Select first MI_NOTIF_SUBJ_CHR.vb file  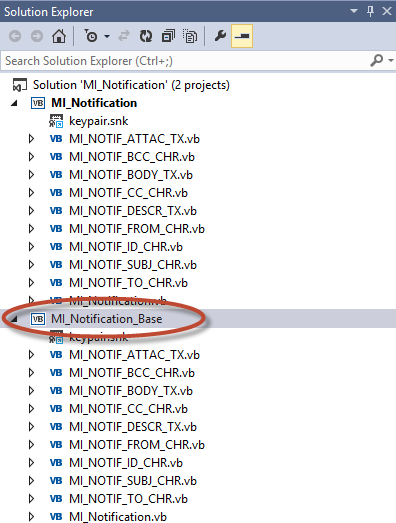tap(133, 265)
